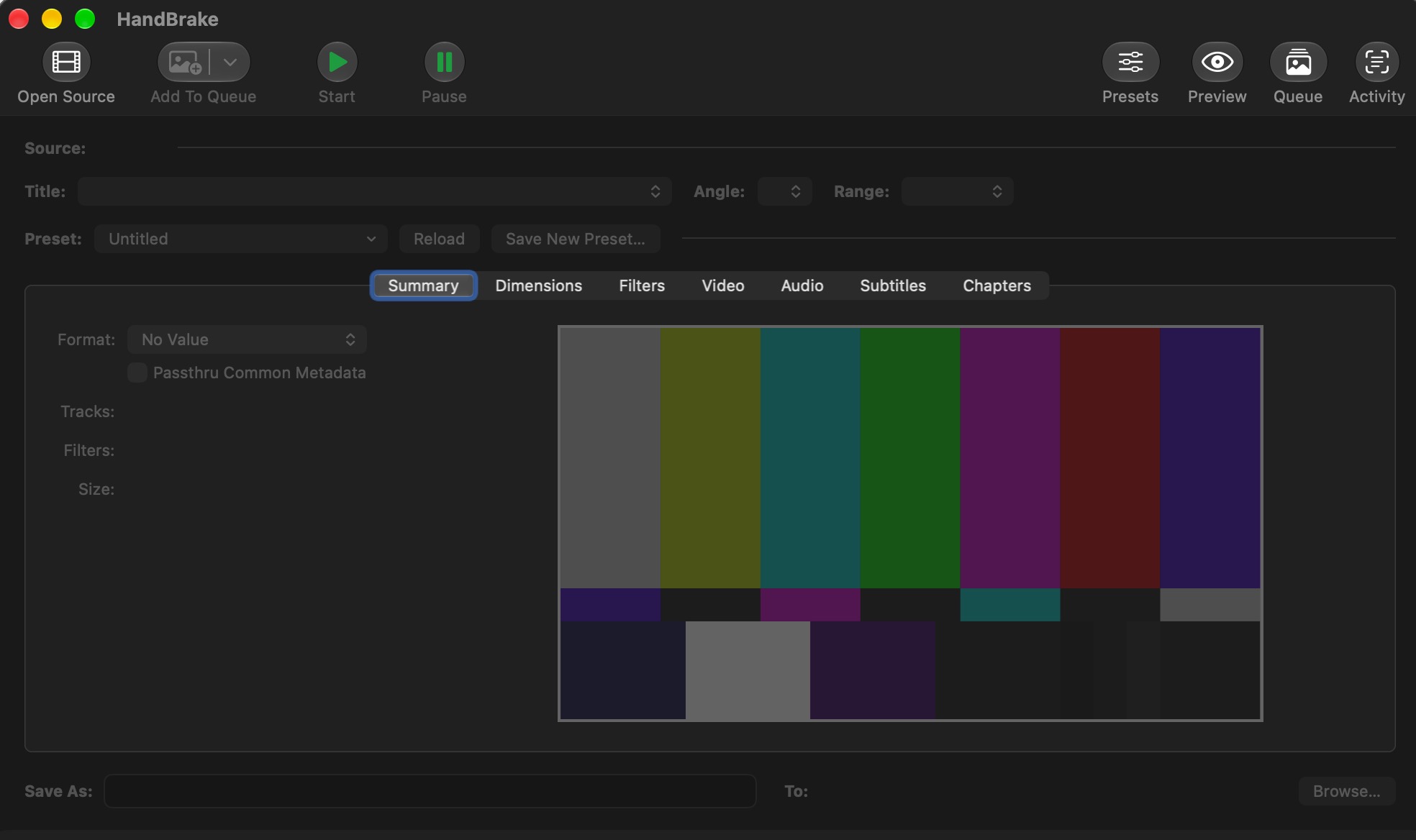1416x840 pixels.
Task: Click the Pause icon in the toolbar
Action: point(444,62)
